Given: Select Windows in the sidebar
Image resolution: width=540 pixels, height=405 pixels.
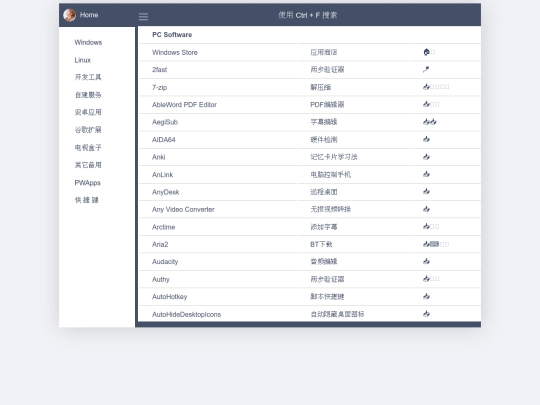Looking at the screenshot, I should [x=88, y=42].
